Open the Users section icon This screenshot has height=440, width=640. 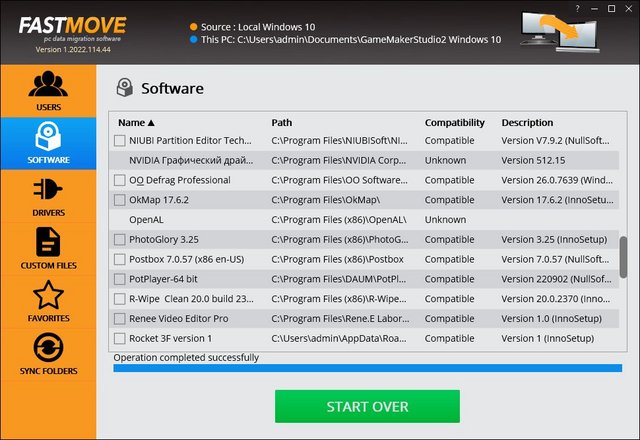tap(48, 84)
